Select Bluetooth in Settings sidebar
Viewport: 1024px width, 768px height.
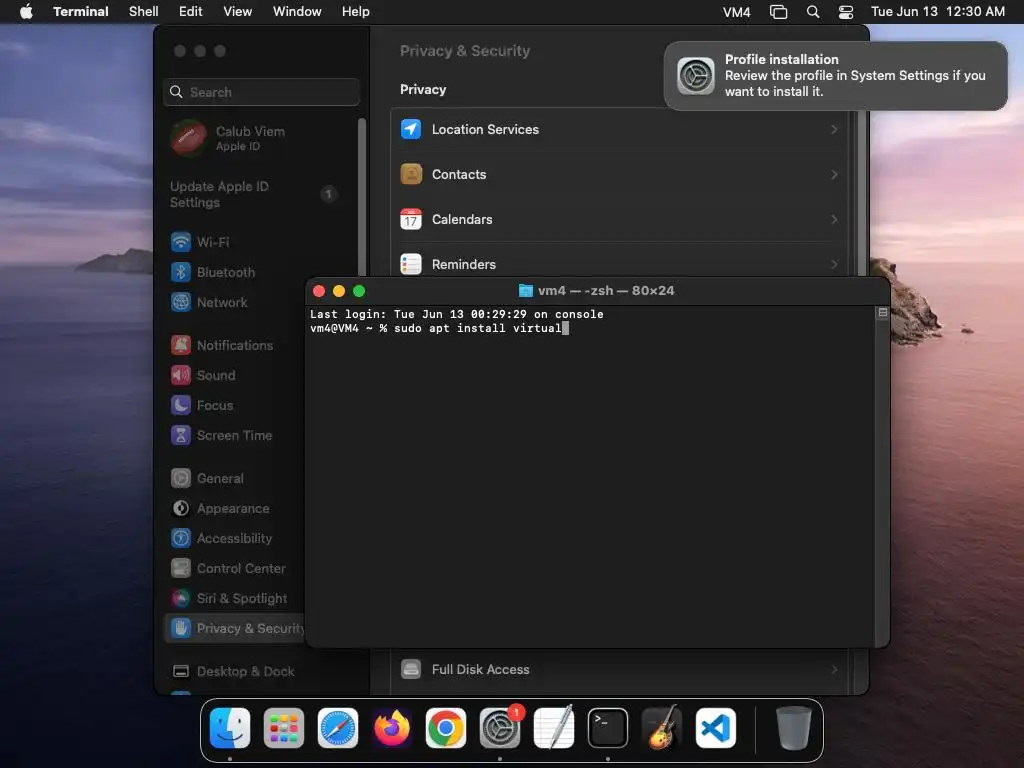(x=226, y=272)
